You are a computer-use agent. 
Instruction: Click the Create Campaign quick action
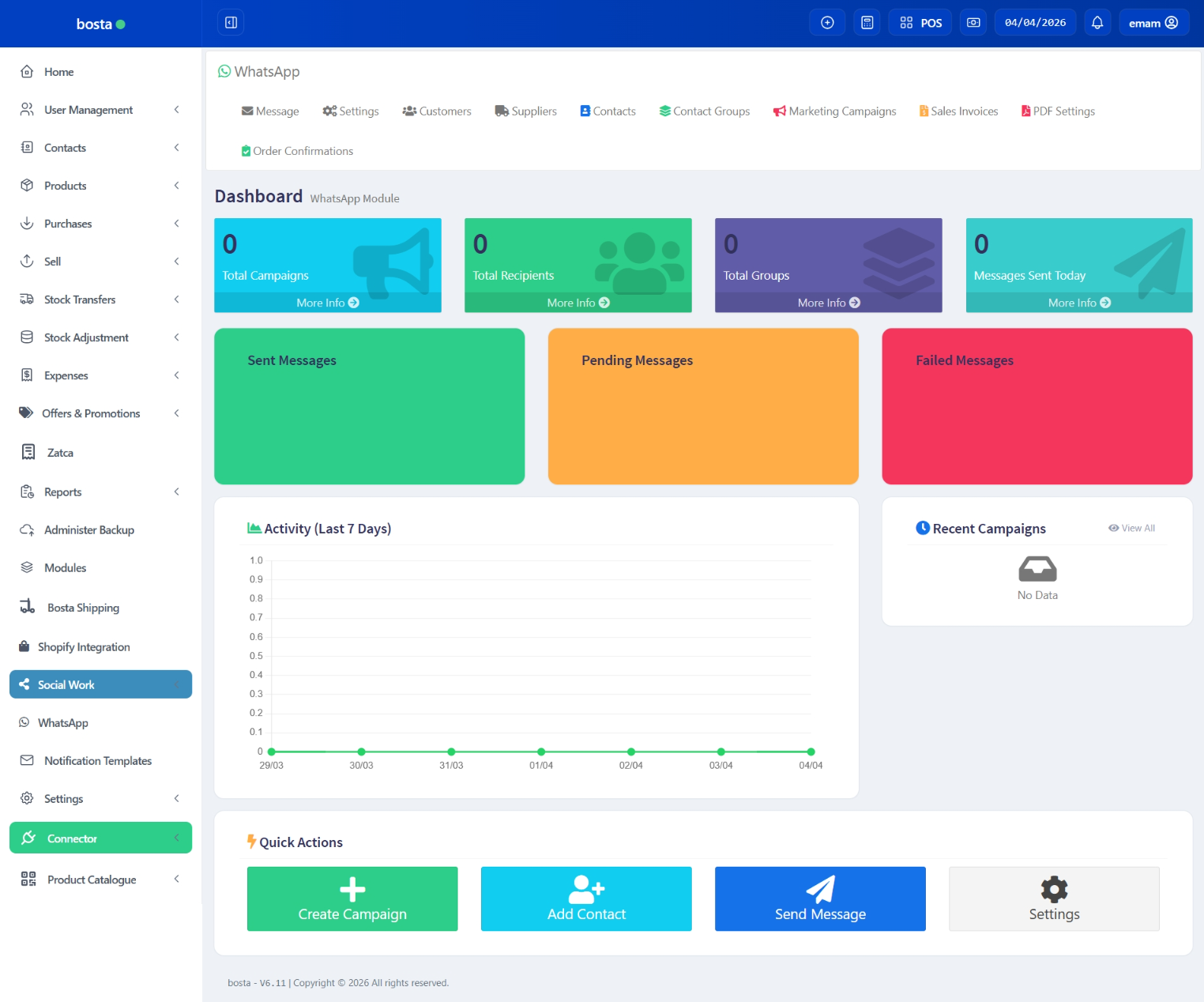click(352, 898)
